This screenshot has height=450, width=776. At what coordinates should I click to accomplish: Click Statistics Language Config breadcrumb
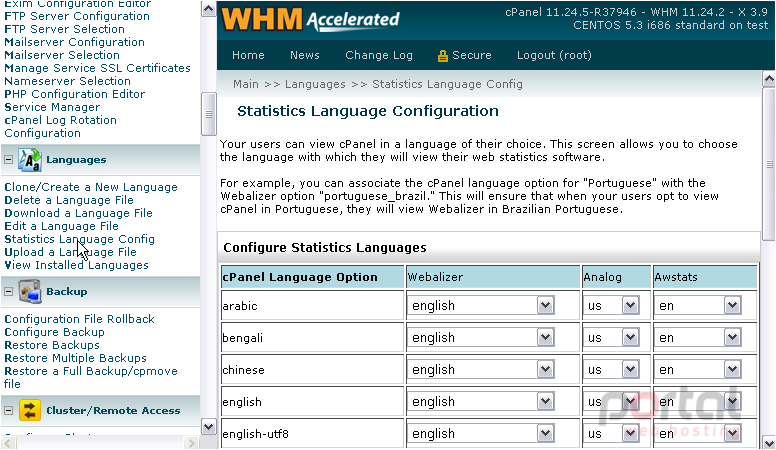tap(447, 84)
